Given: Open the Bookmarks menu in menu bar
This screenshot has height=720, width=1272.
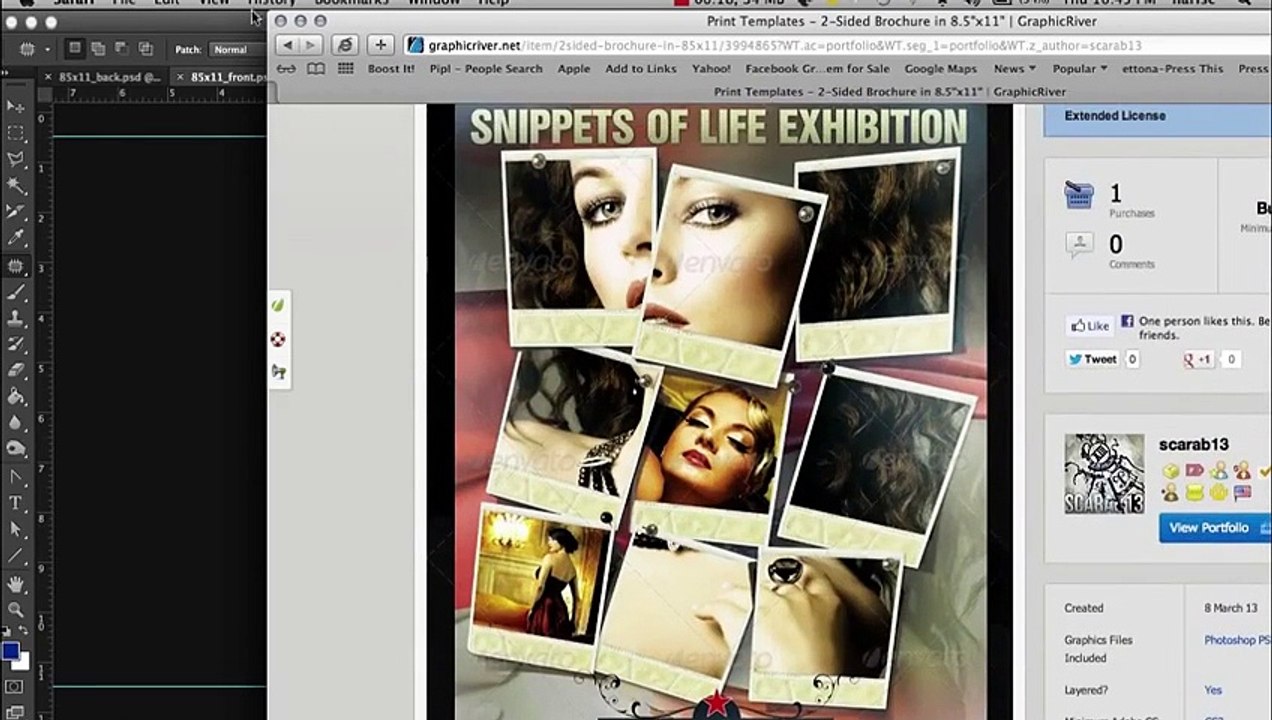Looking at the screenshot, I should (x=351, y=3).
